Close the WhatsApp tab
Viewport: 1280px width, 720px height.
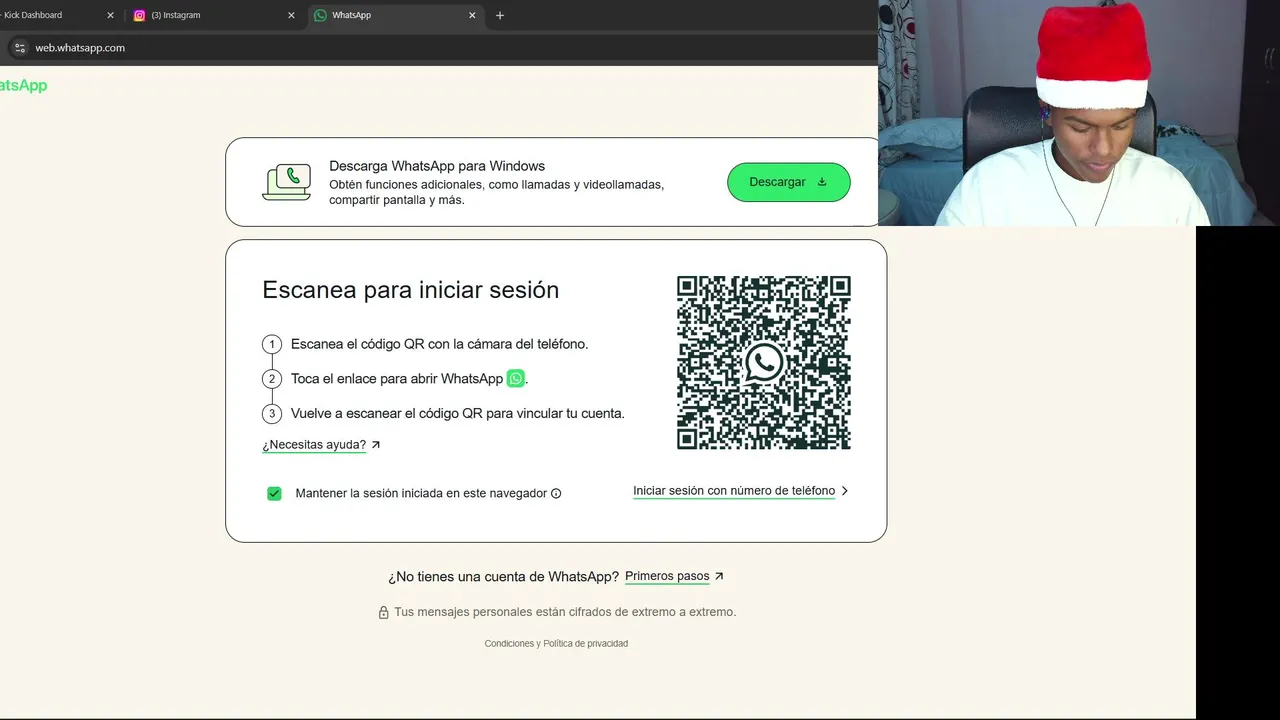click(x=472, y=16)
